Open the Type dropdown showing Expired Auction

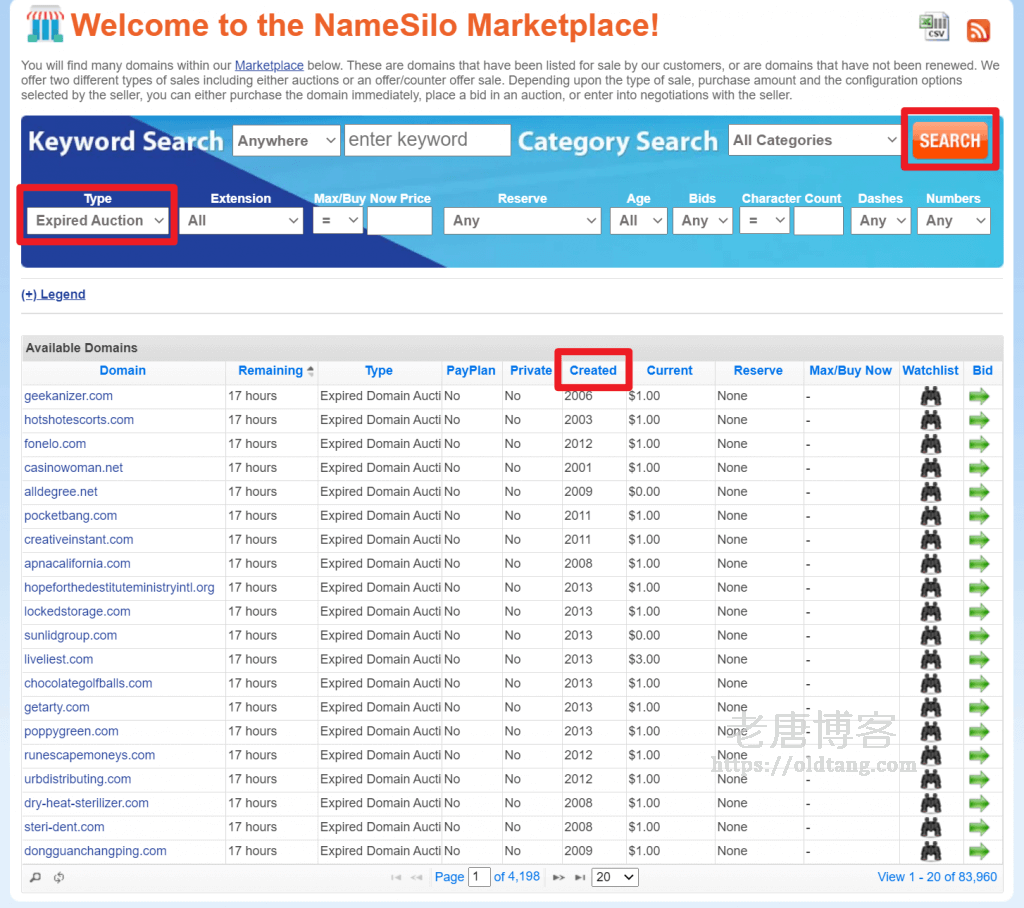tap(98, 221)
